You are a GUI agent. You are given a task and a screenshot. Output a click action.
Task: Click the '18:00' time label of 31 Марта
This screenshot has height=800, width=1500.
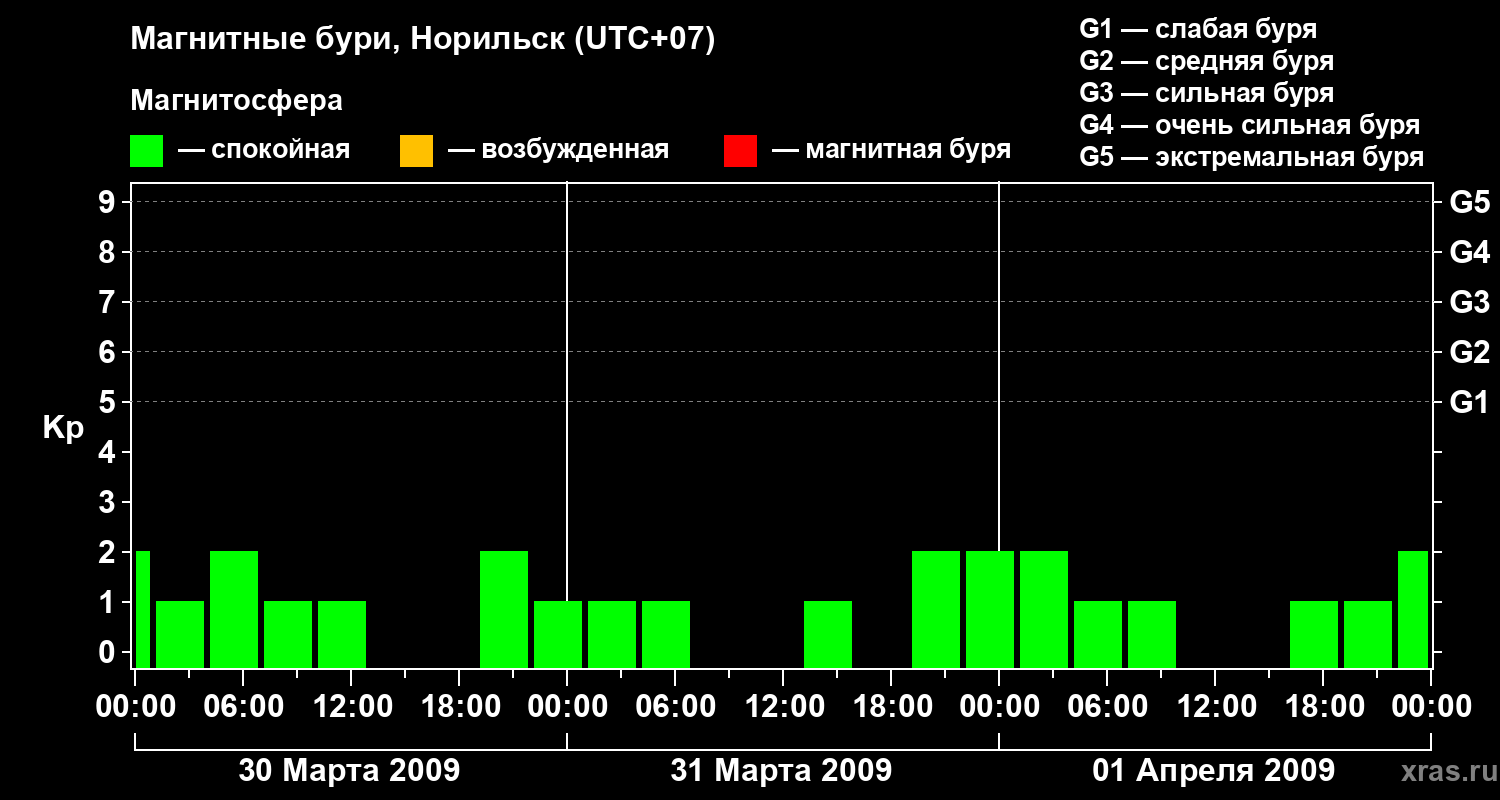click(891, 707)
